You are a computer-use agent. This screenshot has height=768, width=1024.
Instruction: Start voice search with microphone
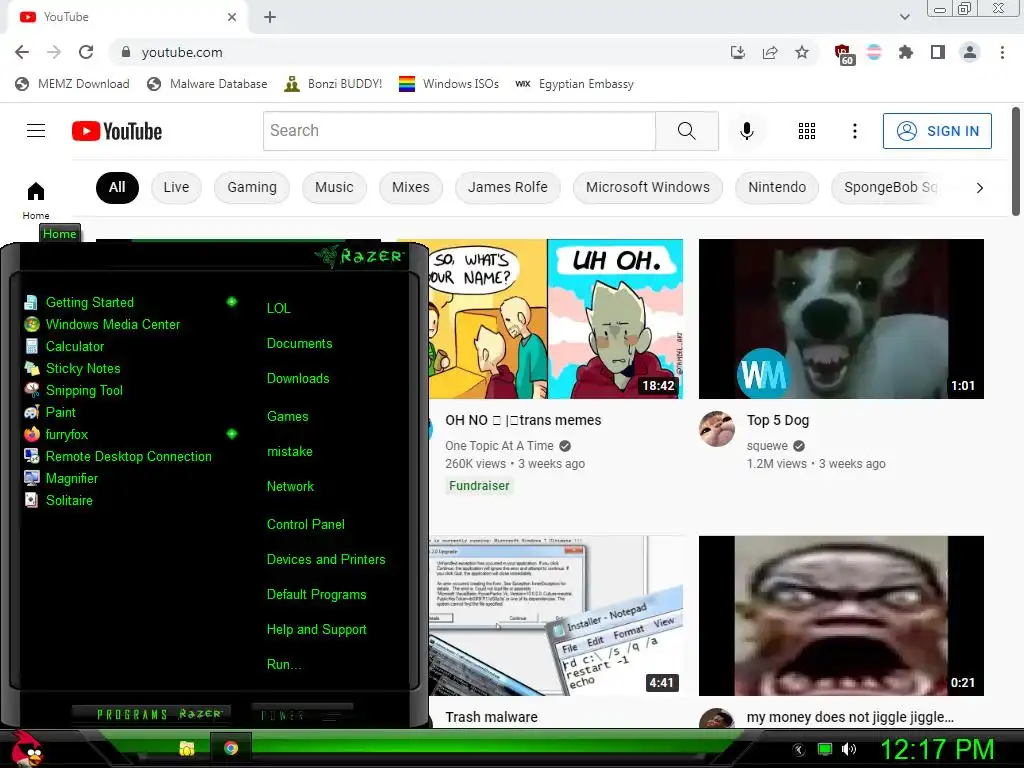746,131
